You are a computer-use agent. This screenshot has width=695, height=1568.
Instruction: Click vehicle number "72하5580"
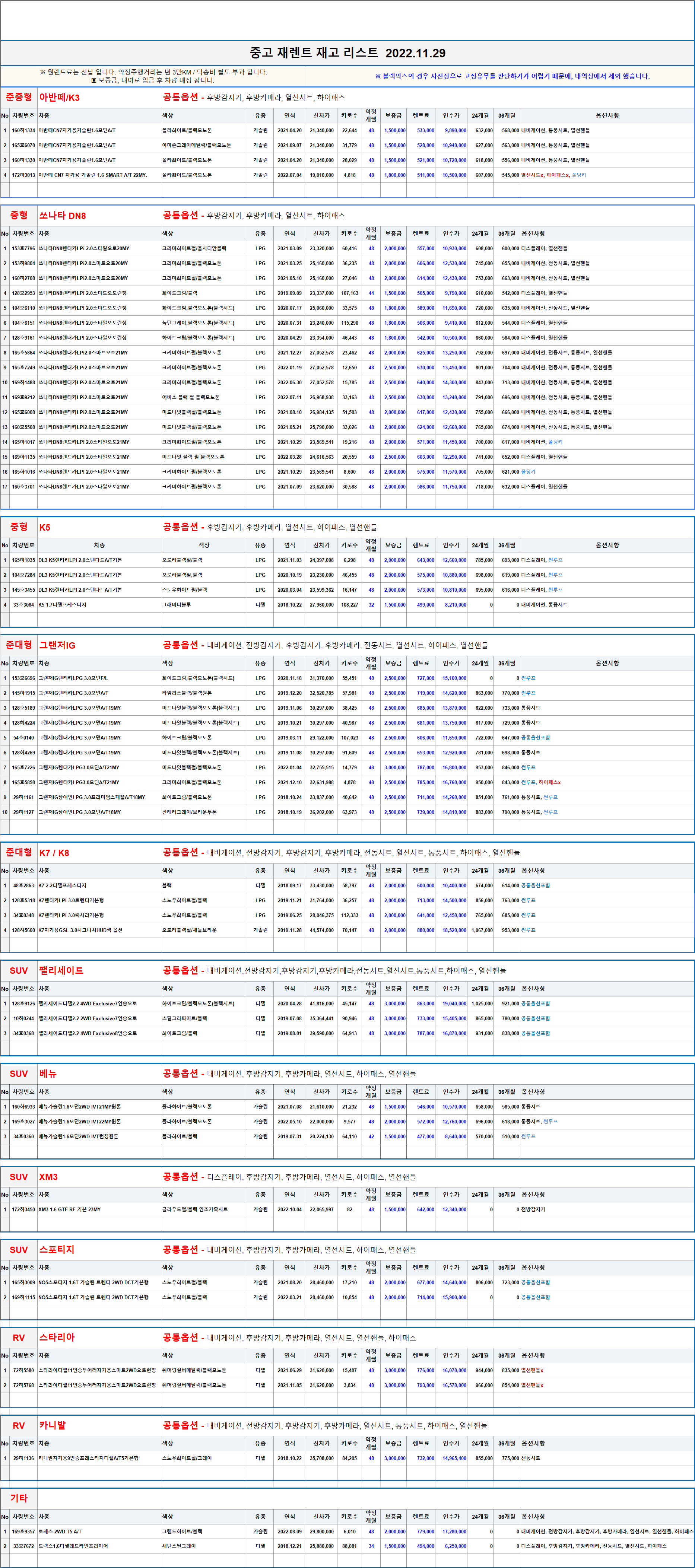tap(24, 1370)
